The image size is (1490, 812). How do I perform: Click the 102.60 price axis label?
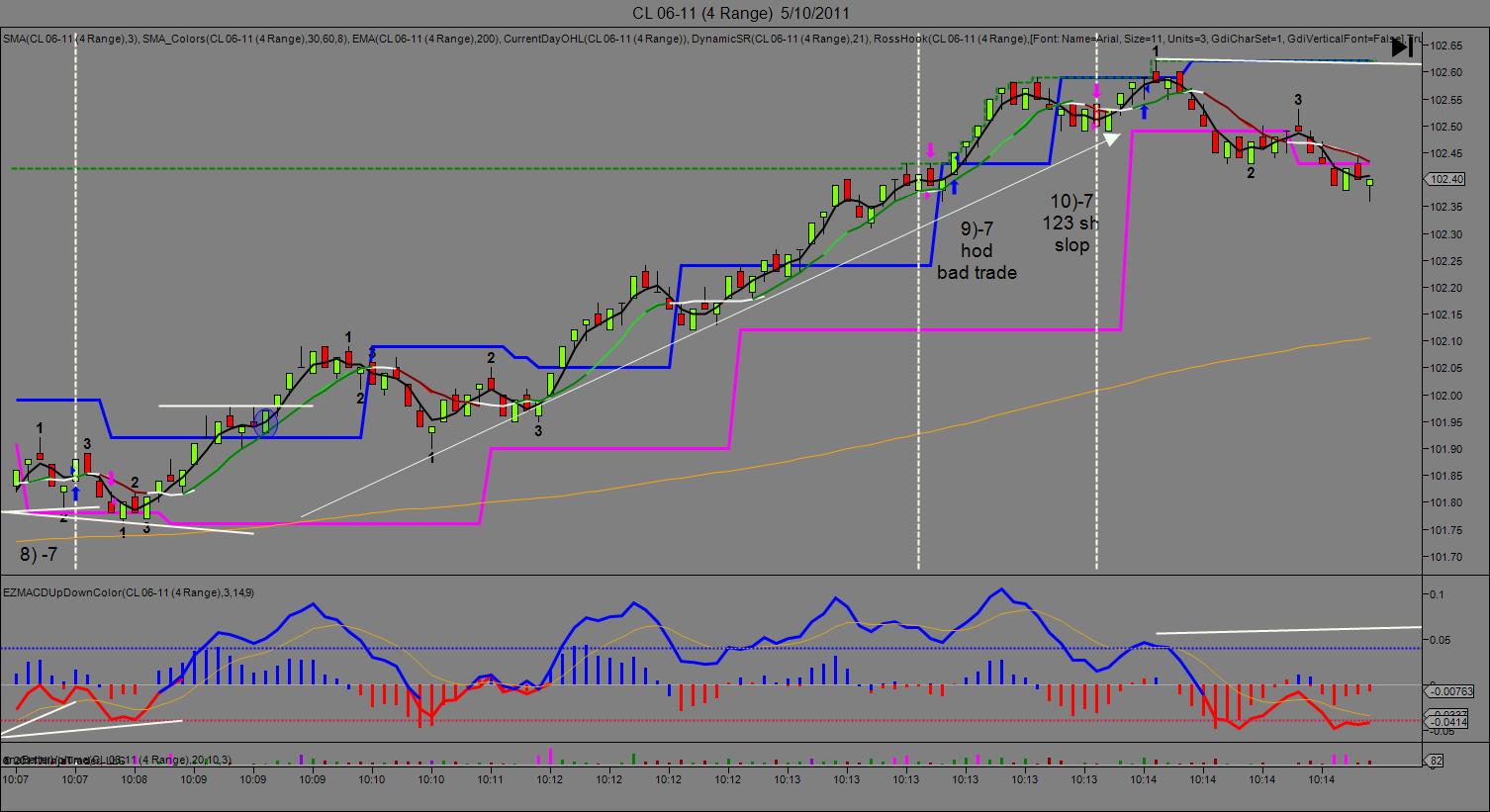[1446, 72]
